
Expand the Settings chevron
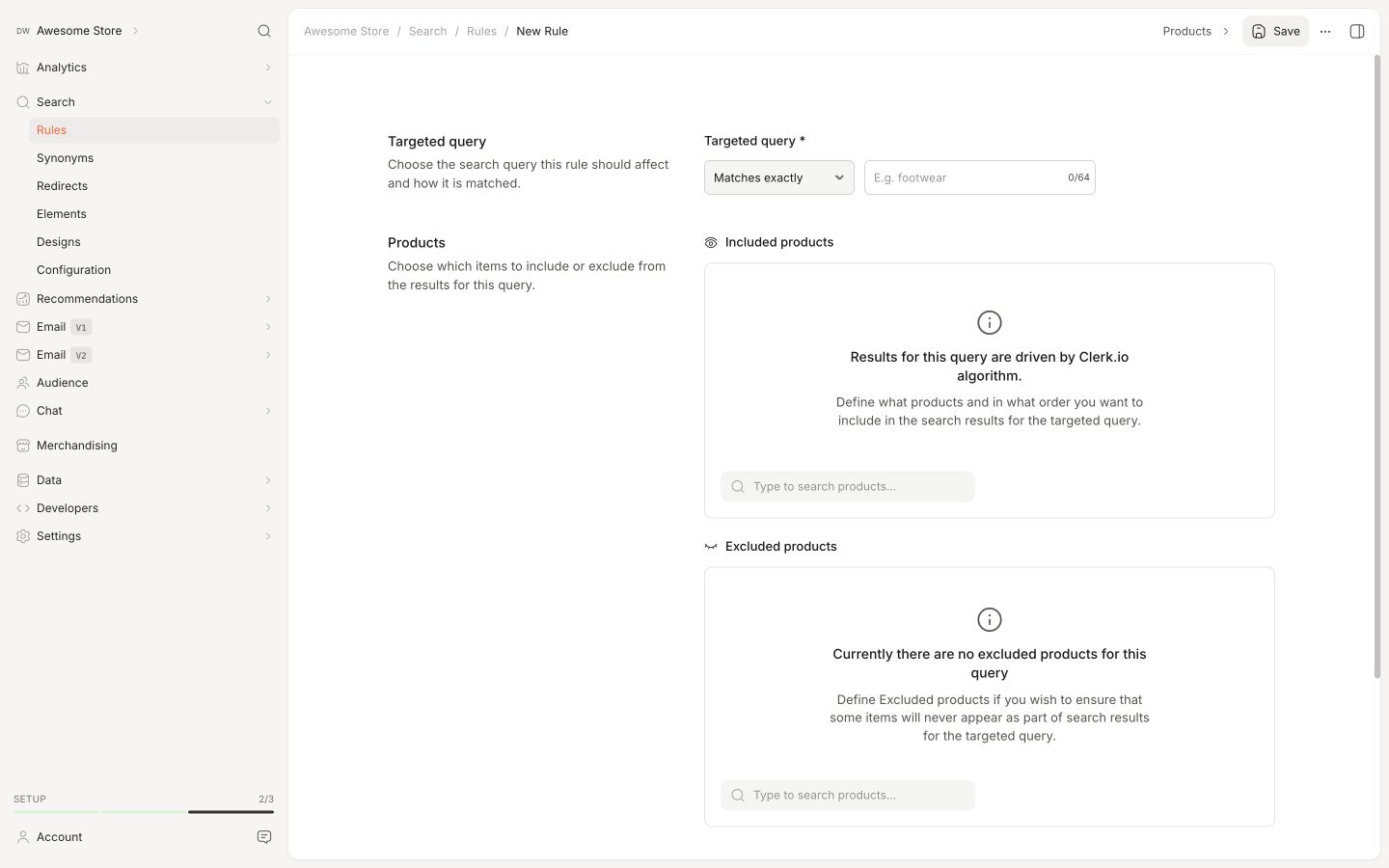[x=268, y=536]
